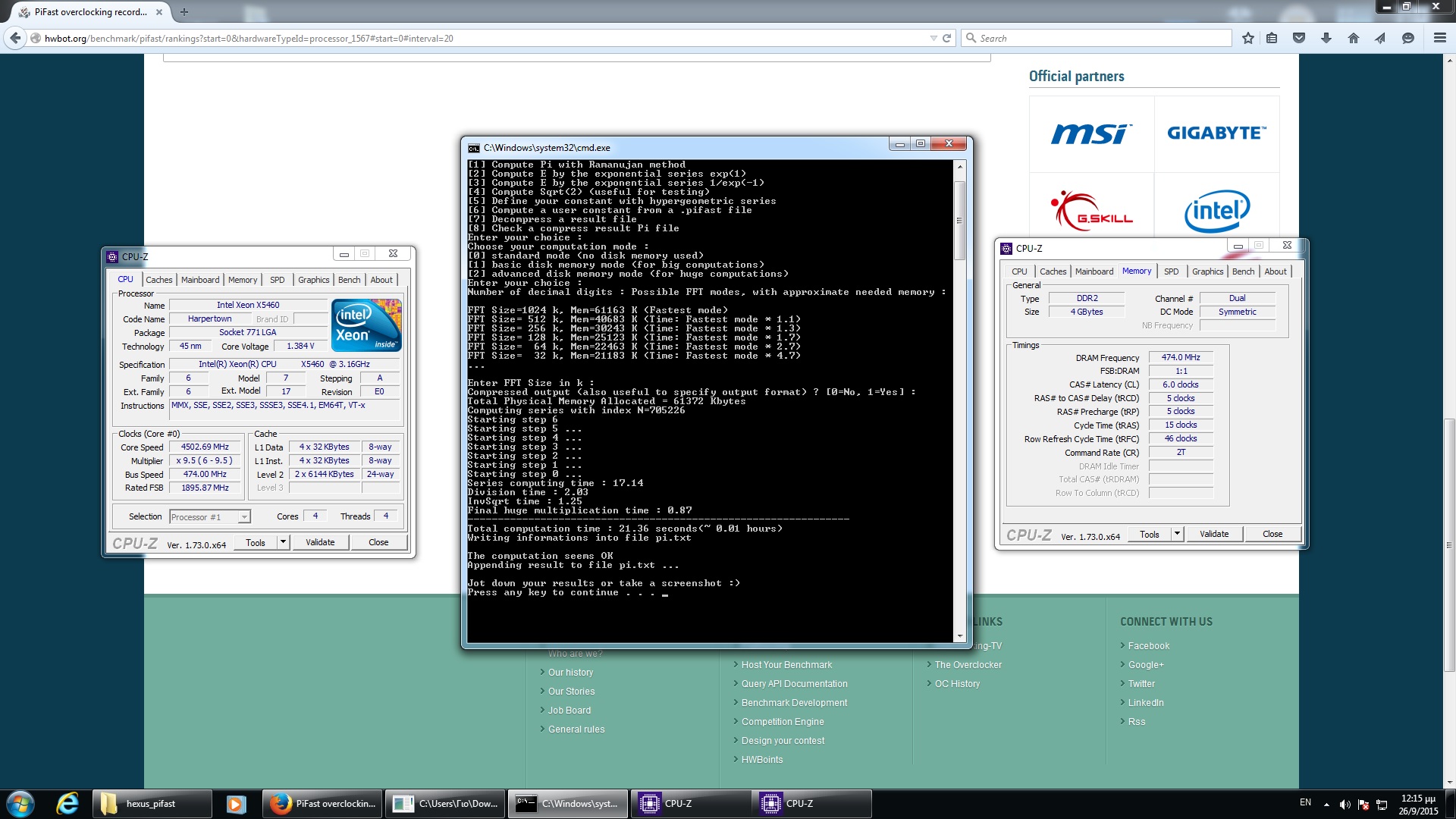Screen dimensions: 1456x819
Task: Click the MSI partner logo
Action: coord(1091,133)
